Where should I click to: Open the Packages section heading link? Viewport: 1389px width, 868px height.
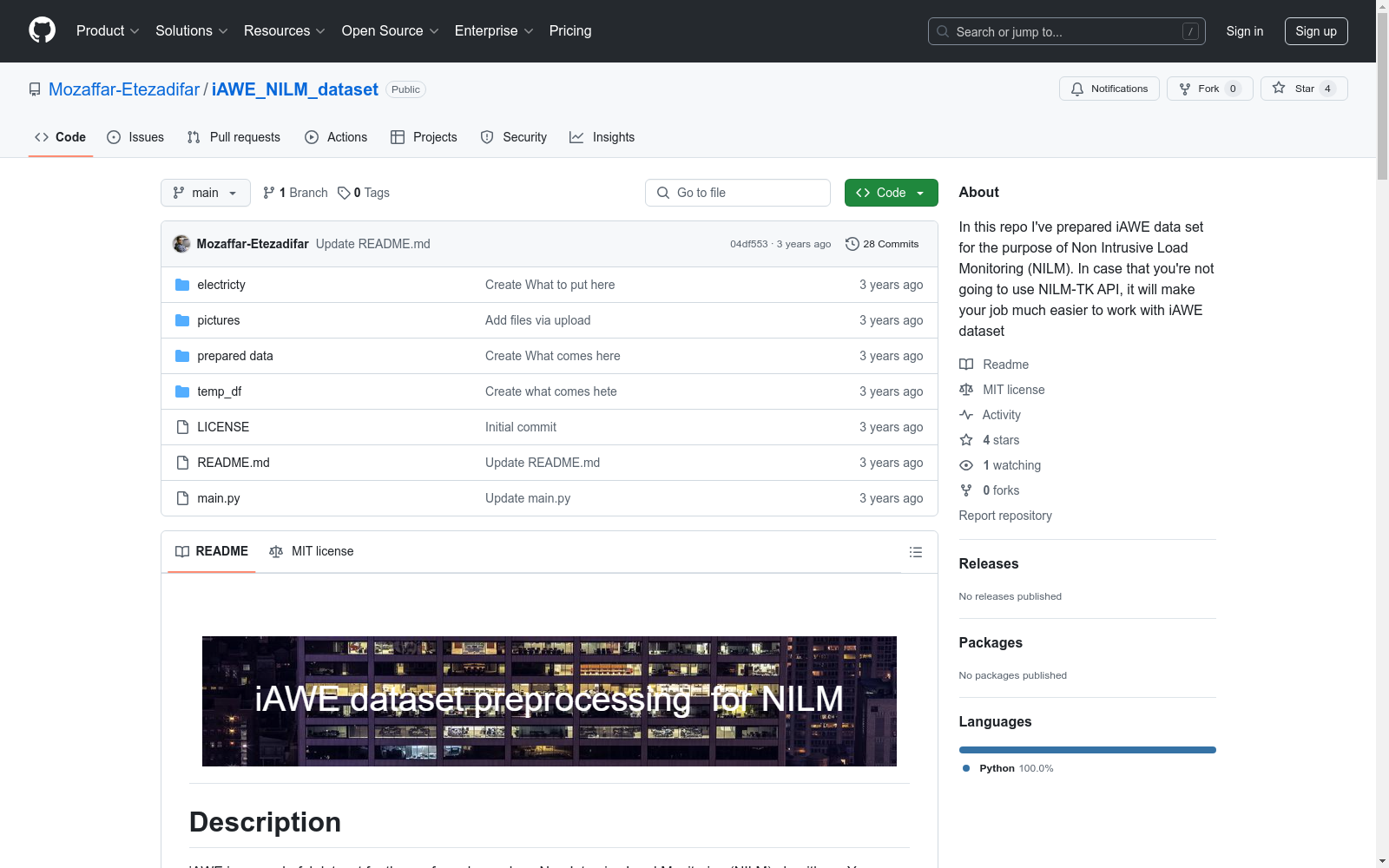pyautogui.click(x=991, y=642)
